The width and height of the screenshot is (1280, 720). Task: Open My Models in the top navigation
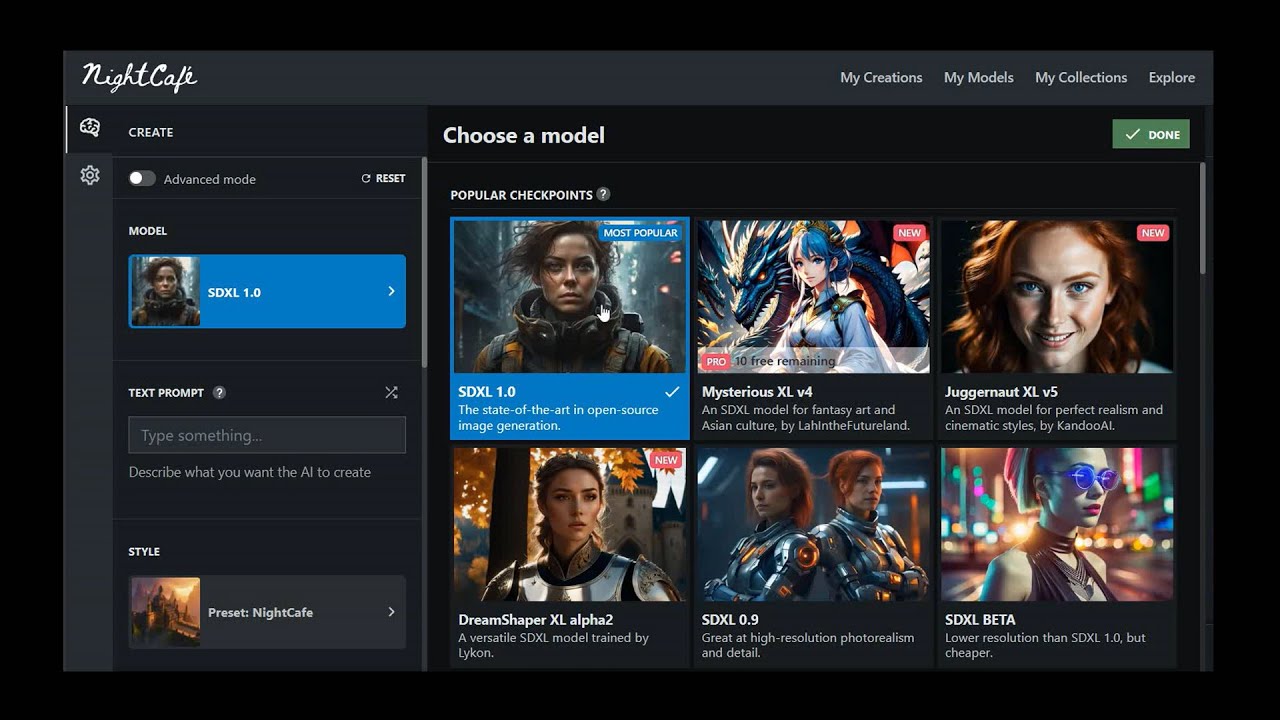(x=979, y=77)
